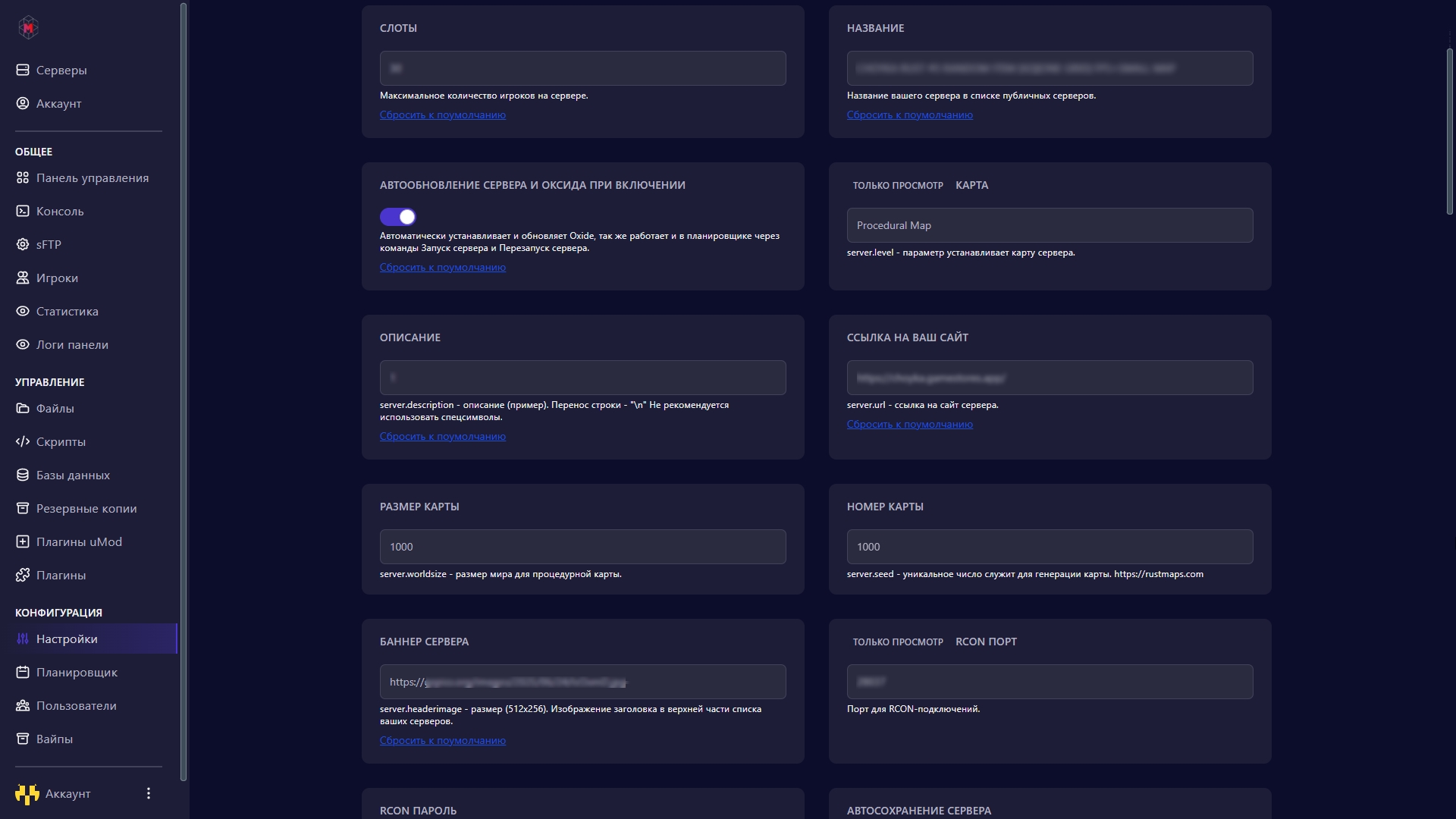Open account options three-dot menu

[x=149, y=793]
